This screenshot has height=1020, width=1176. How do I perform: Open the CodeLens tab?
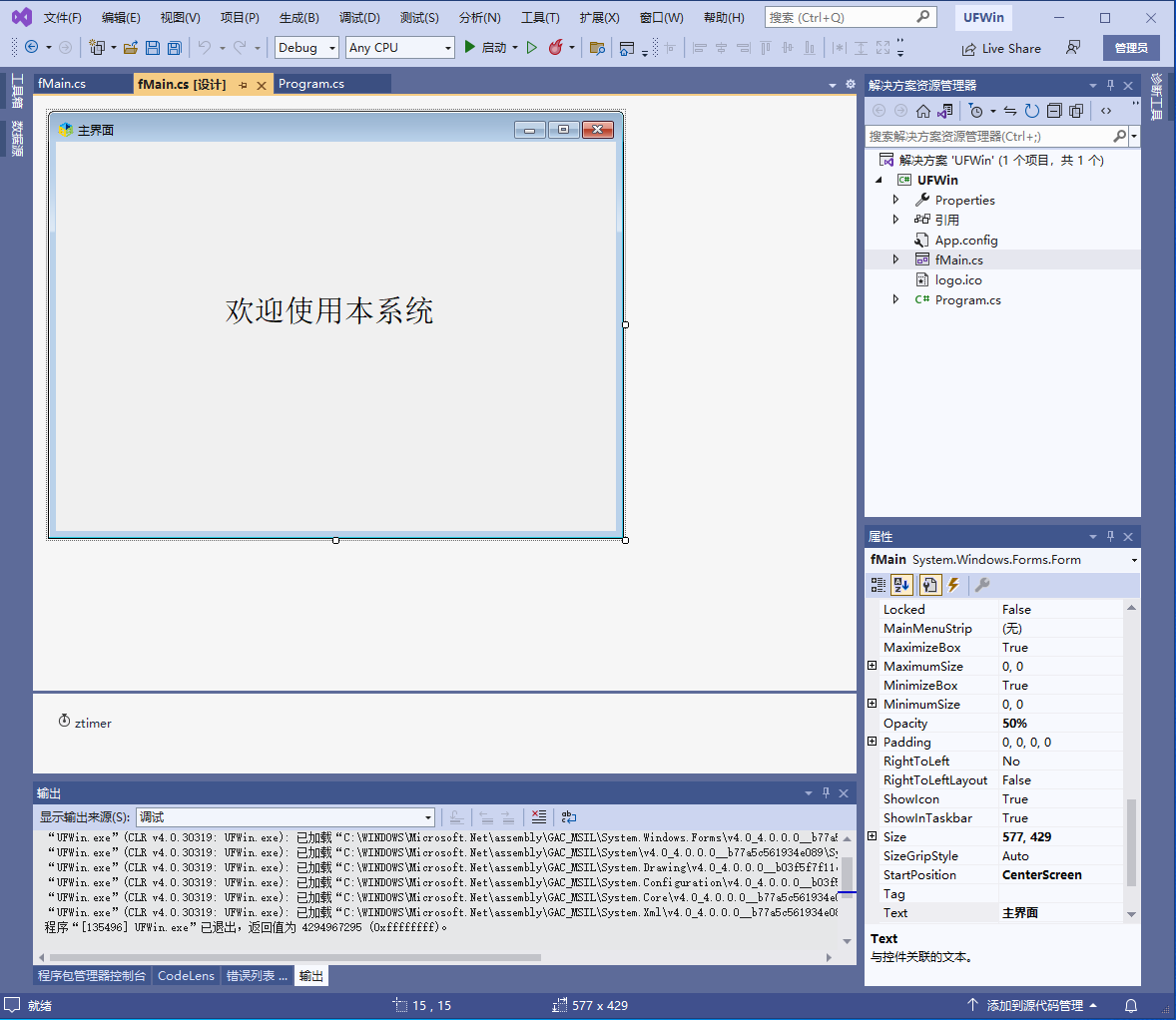tap(186, 976)
